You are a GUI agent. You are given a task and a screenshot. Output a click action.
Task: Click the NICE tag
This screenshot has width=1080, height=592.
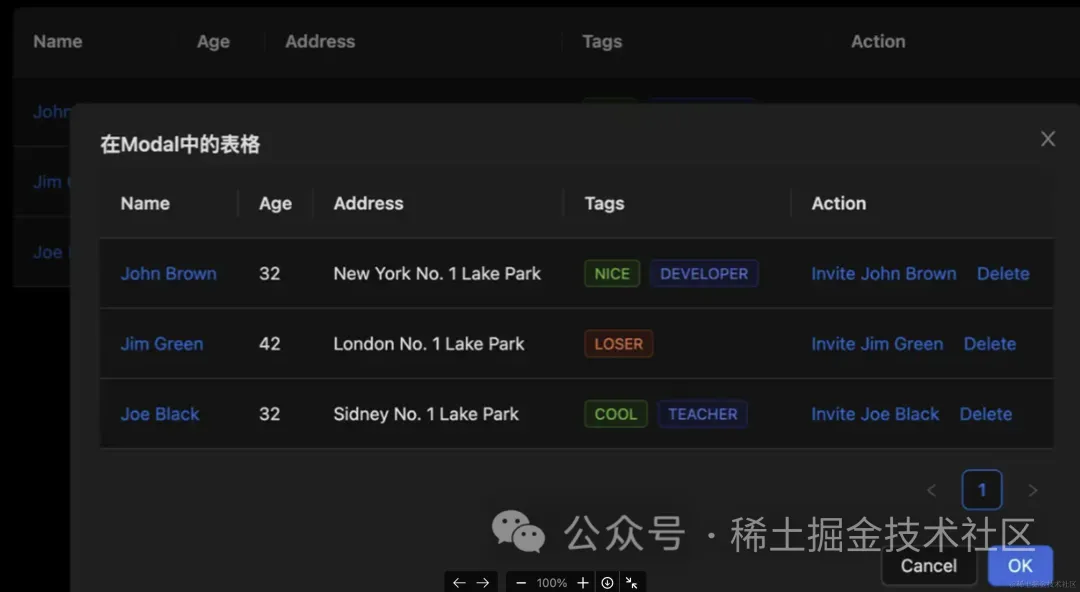612,274
